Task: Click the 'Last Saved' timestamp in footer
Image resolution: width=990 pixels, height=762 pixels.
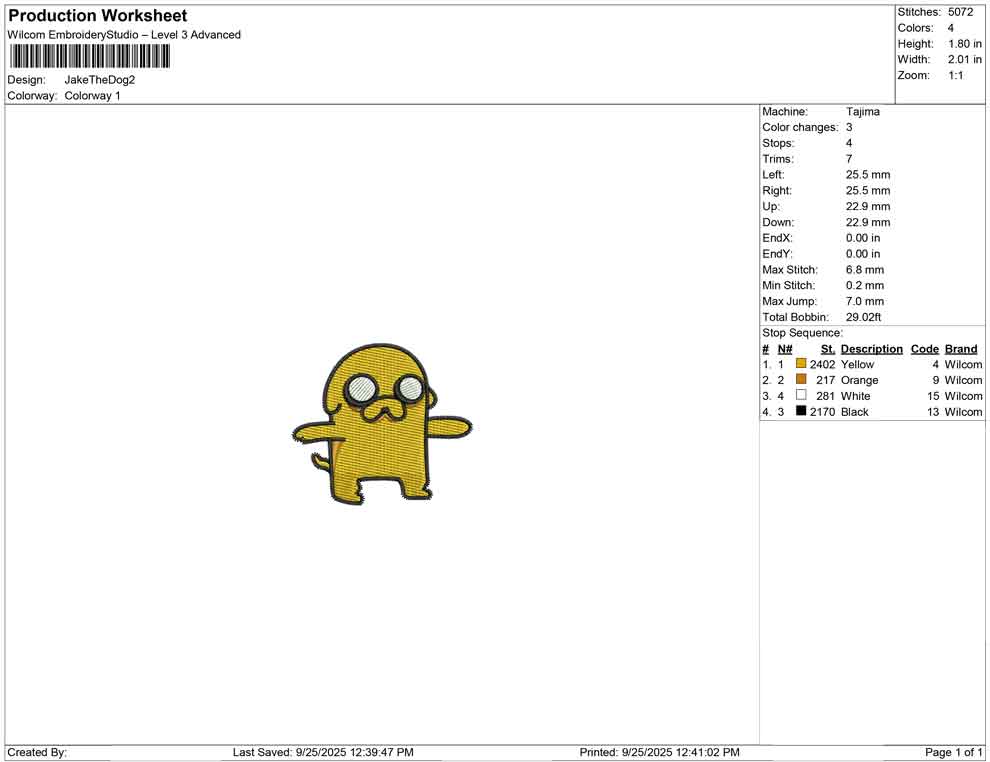Action: pyautogui.click(x=323, y=752)
